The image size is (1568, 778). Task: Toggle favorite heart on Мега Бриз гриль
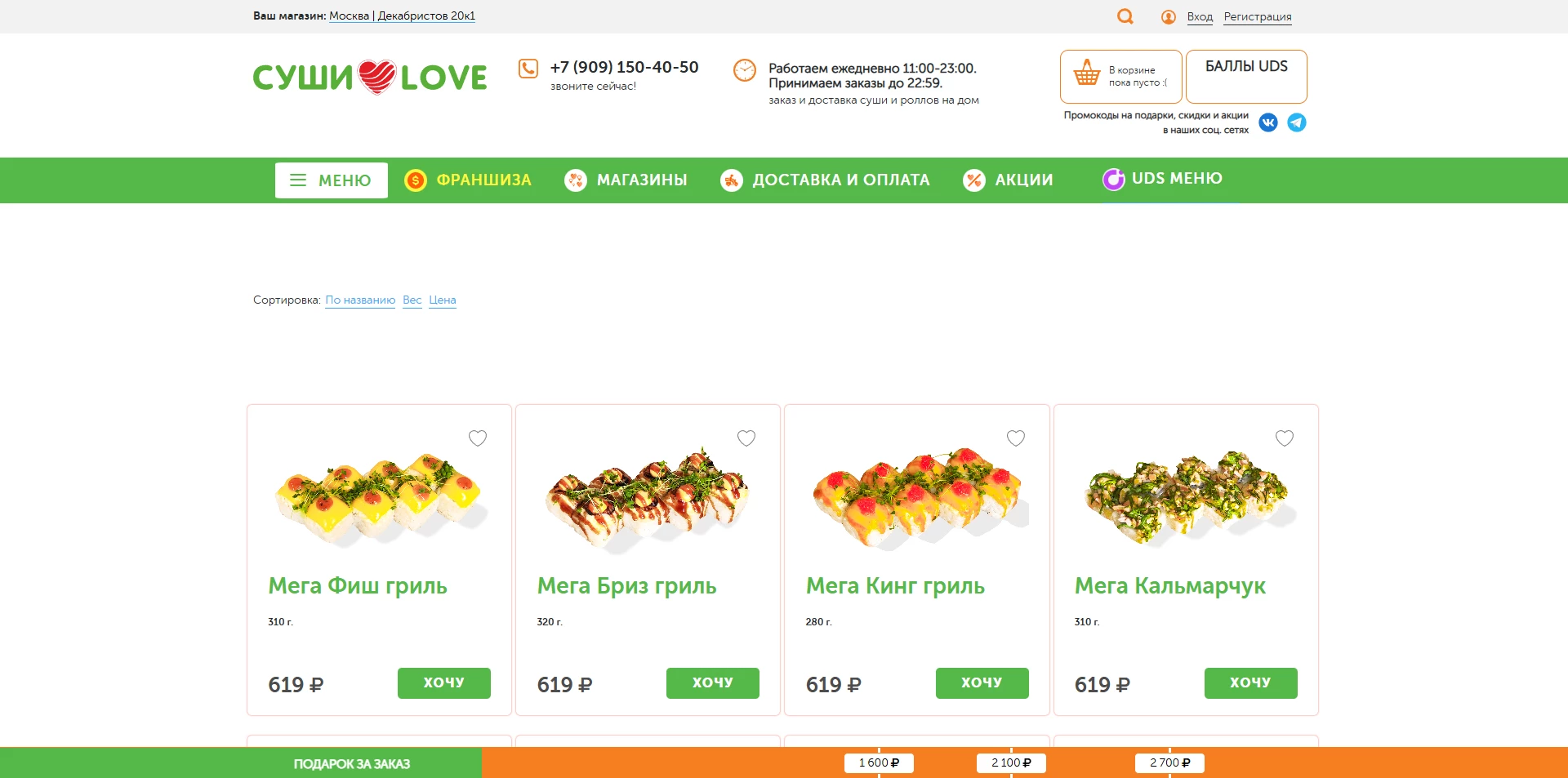[x=746, y=438]
